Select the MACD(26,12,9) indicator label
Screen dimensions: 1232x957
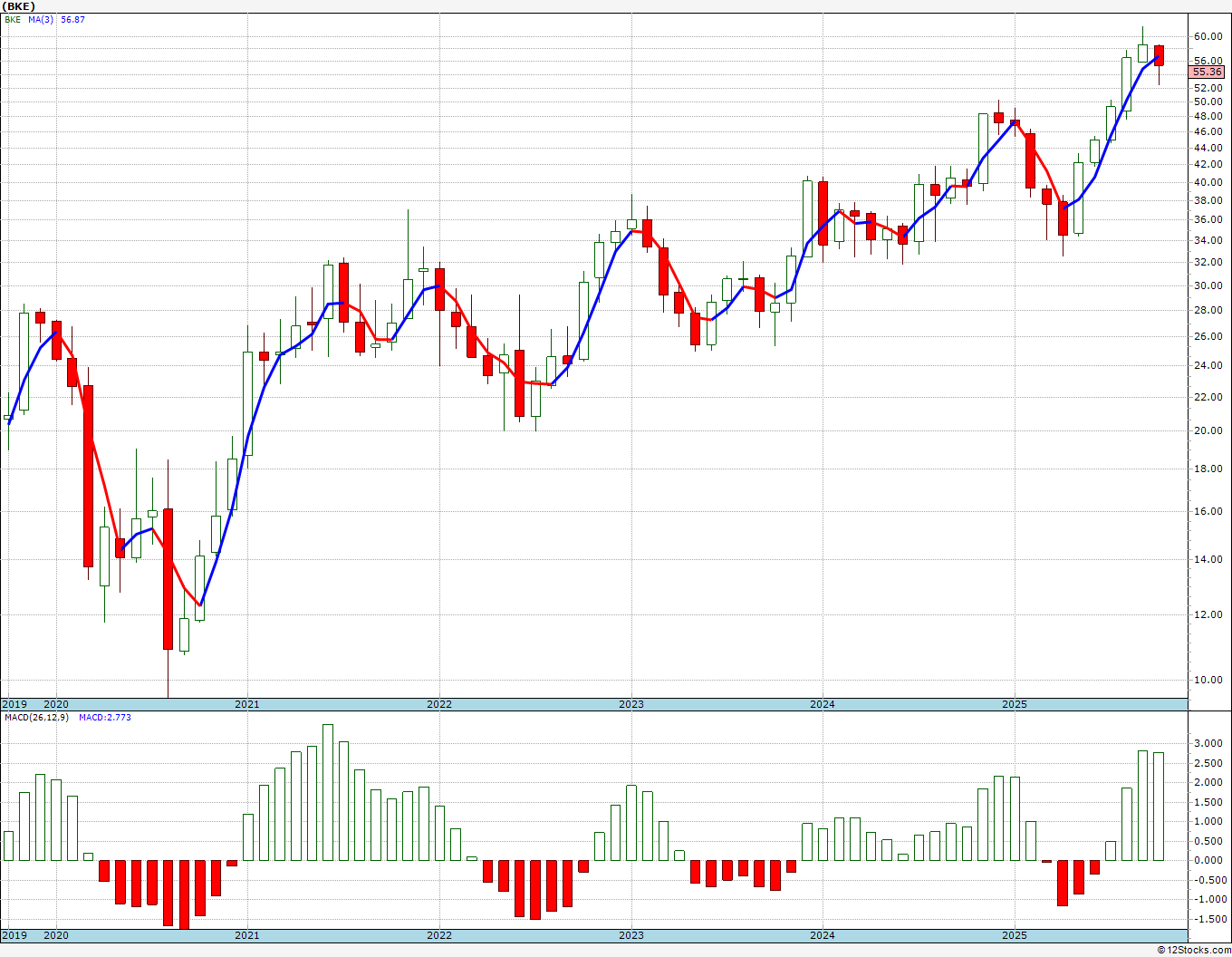pos(36,717)
